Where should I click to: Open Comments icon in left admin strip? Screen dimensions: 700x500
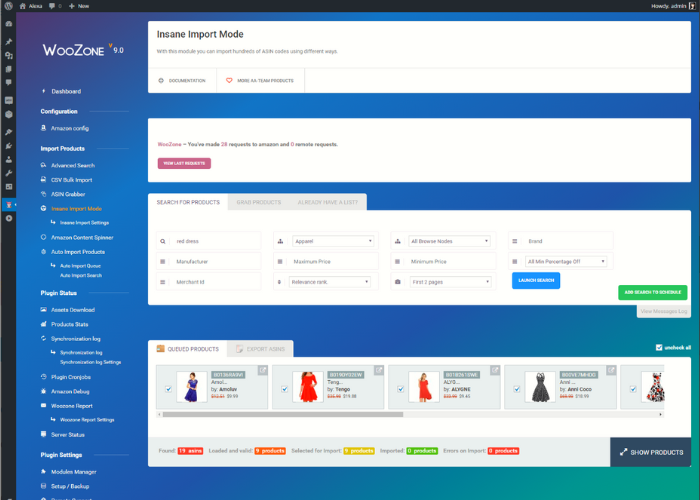pyautogui.click(x=8, y=83)
